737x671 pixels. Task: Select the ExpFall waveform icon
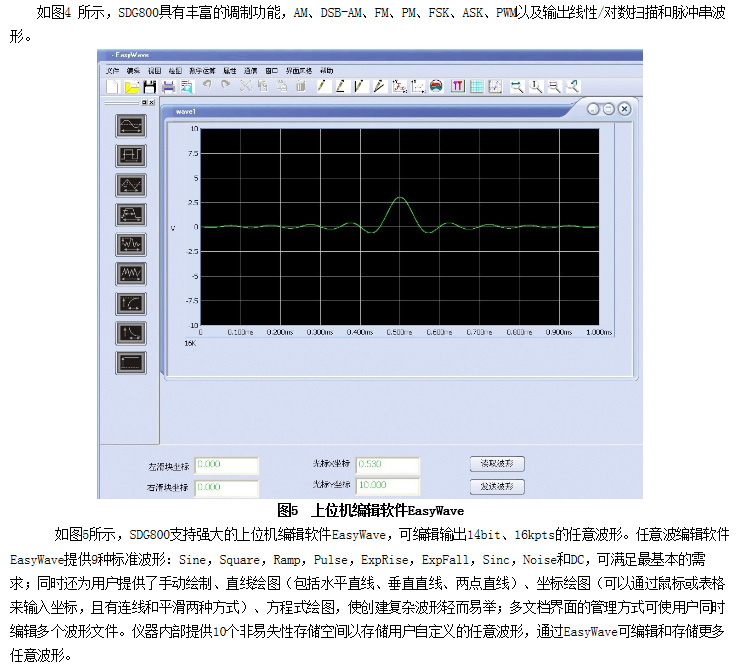pyautogui.click(x=132, y=332)
